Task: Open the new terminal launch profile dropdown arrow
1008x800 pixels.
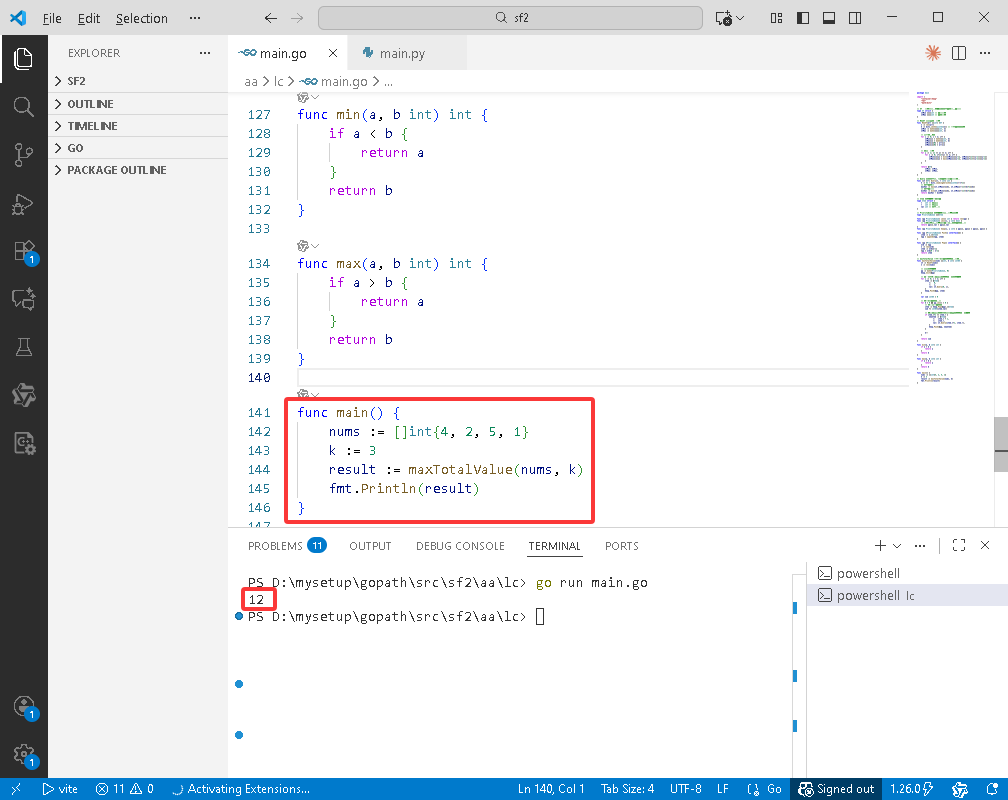Action: (x=897, y=545)
